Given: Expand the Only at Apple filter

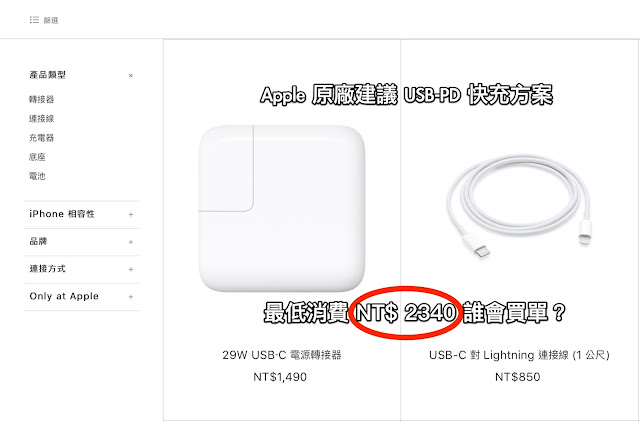Looking at the screenshot, I should (82, 297).
